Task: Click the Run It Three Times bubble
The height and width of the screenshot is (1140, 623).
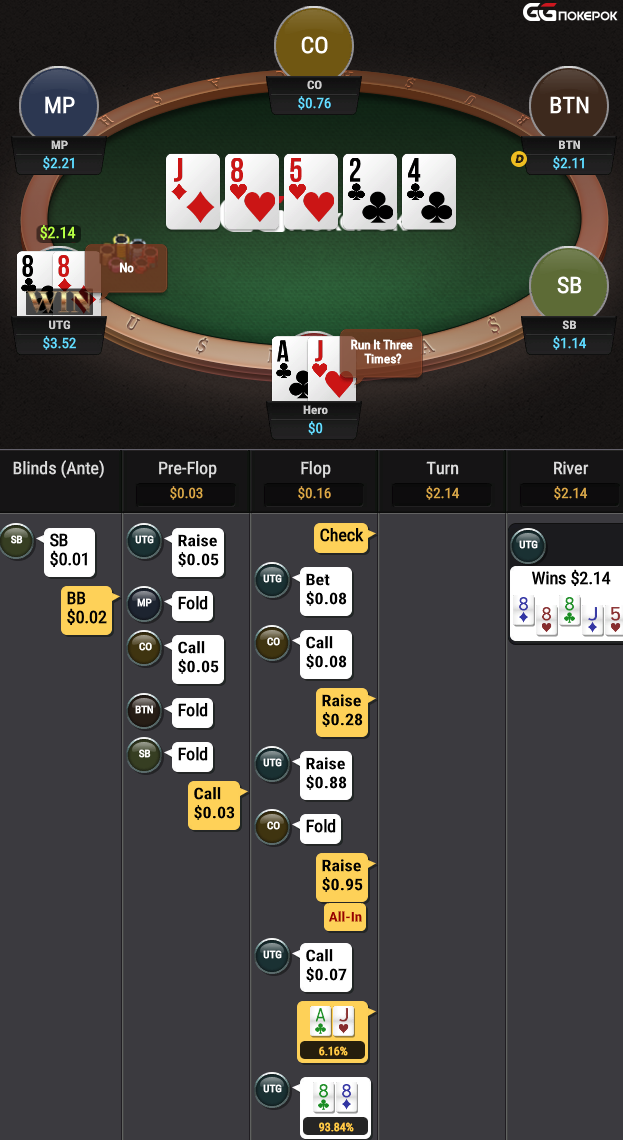Action: [381, 353]
